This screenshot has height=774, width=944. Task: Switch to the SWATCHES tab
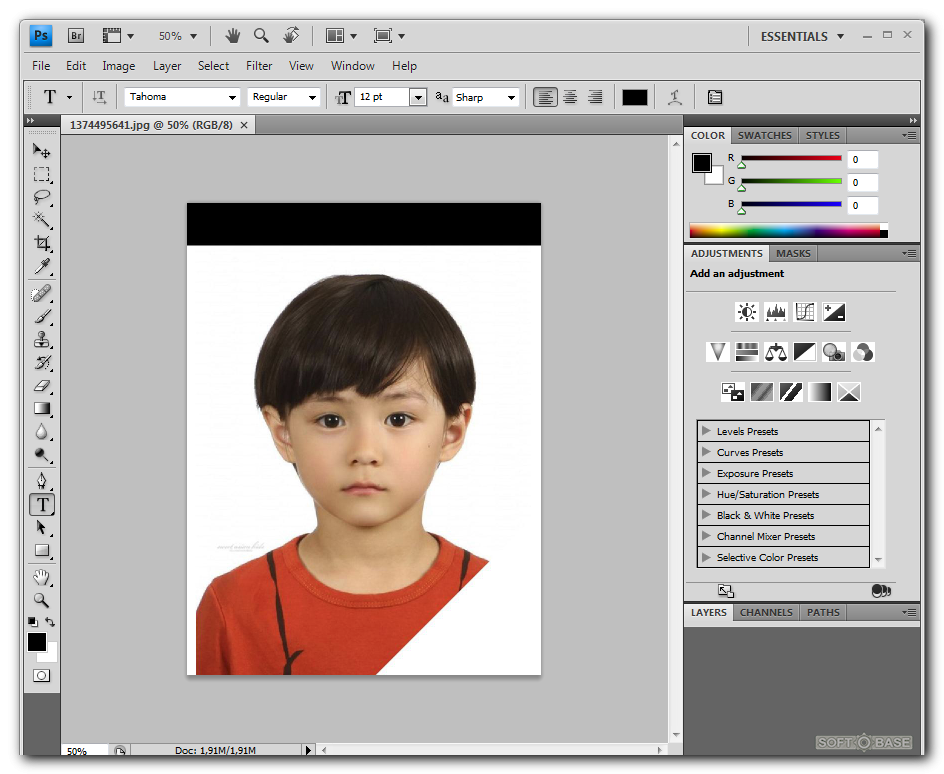765,135
